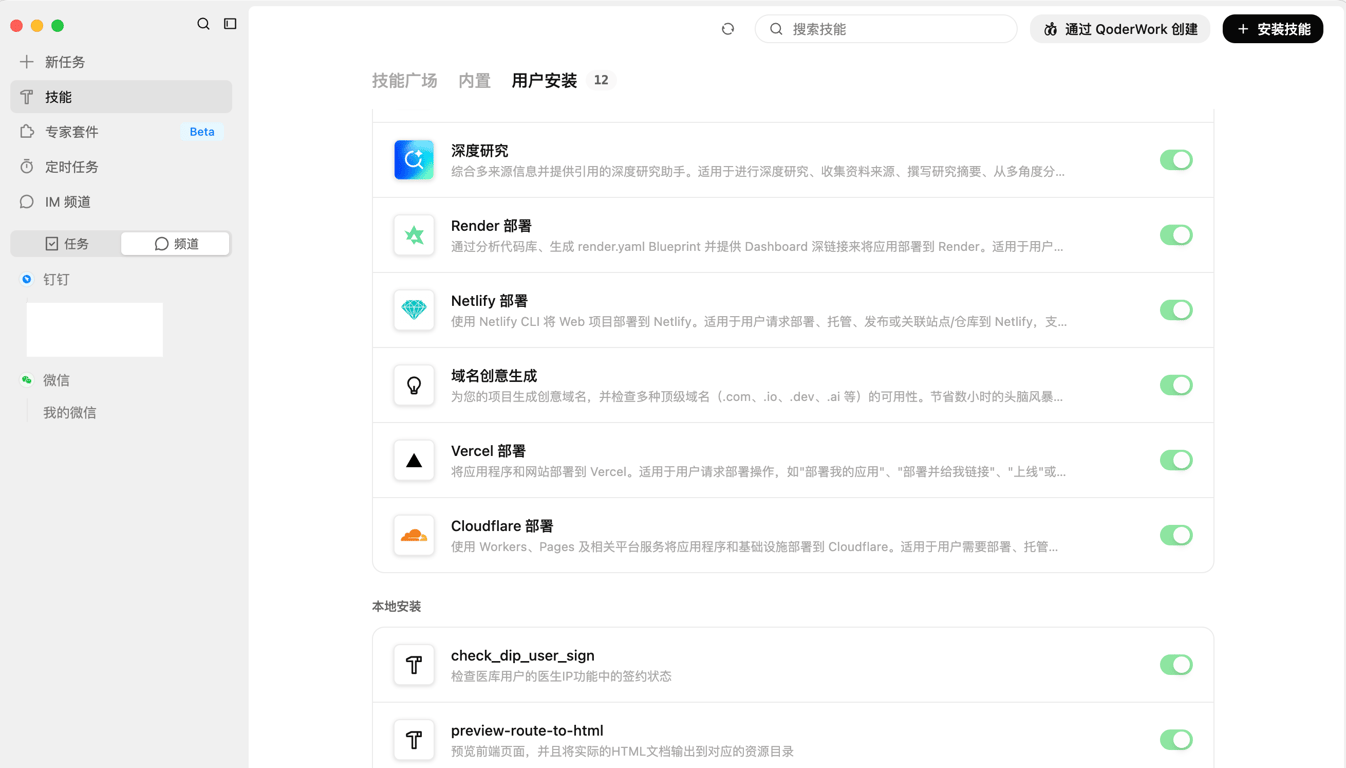Image resolution: width=1346 pixels, height=768 pixels.
Task: Open the 专家套件 Beta badge
Action: [202, 132]
